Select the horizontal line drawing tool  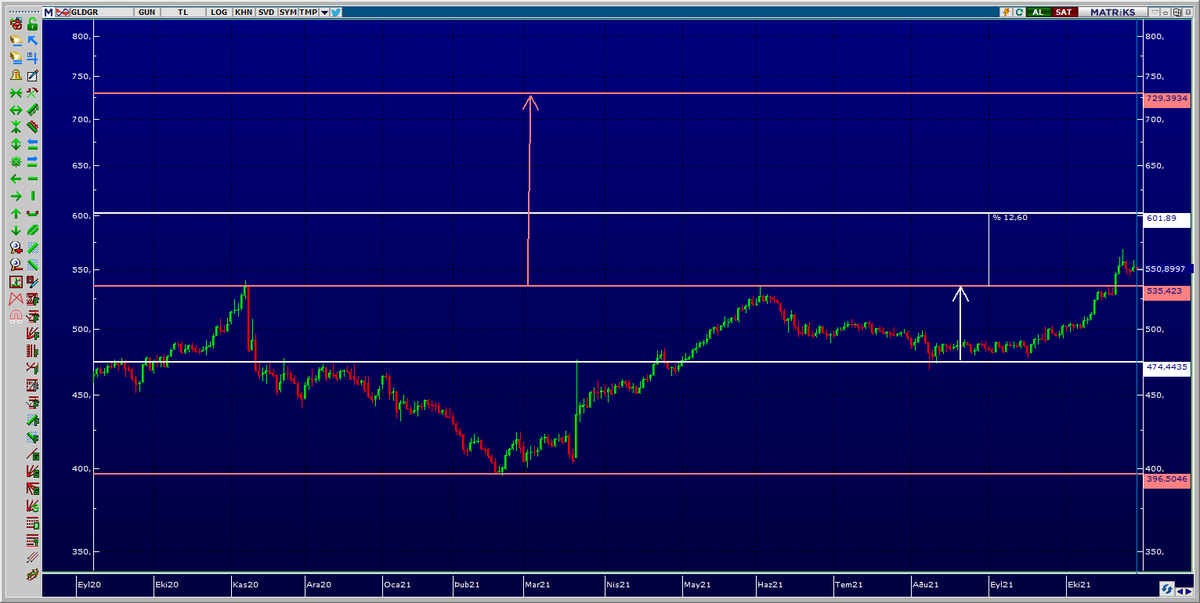(x=33, y=178)
